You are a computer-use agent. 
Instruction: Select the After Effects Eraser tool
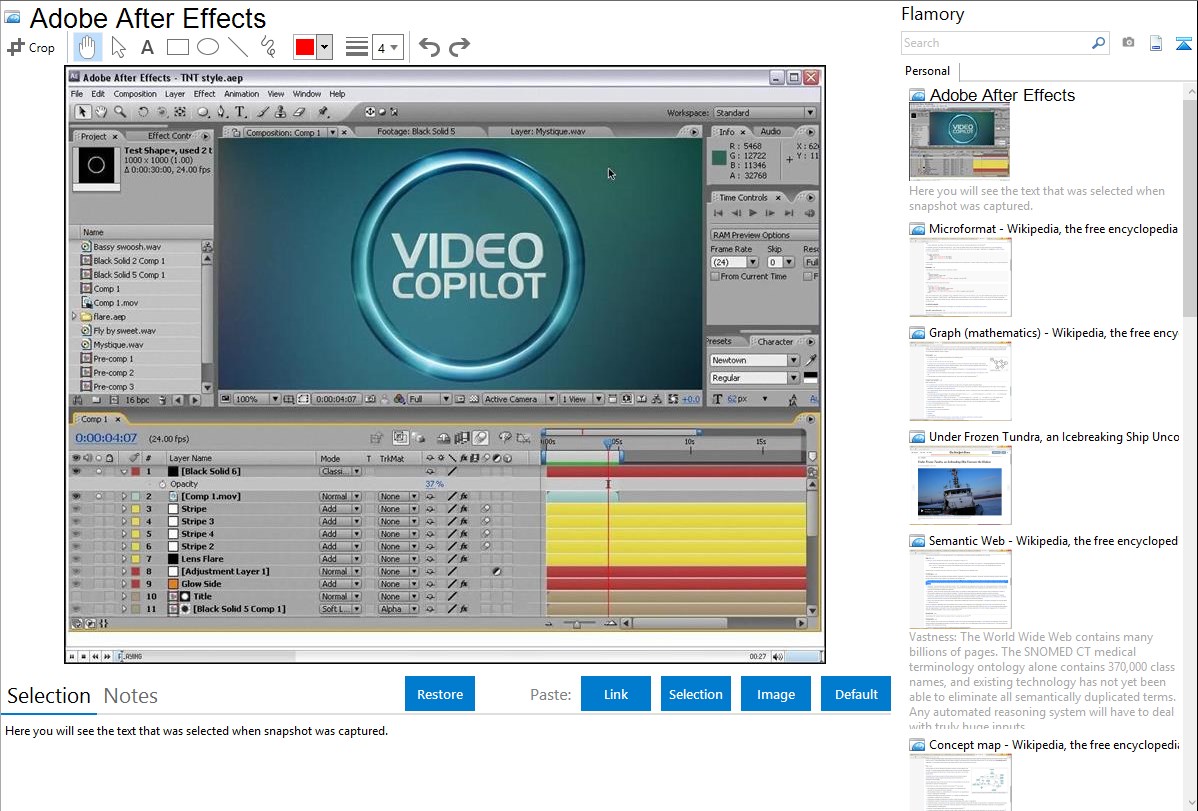300,112
